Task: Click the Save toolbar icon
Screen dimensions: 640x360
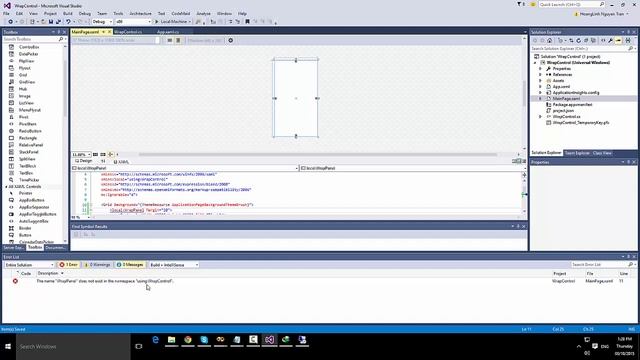Action: click(51, 22)
